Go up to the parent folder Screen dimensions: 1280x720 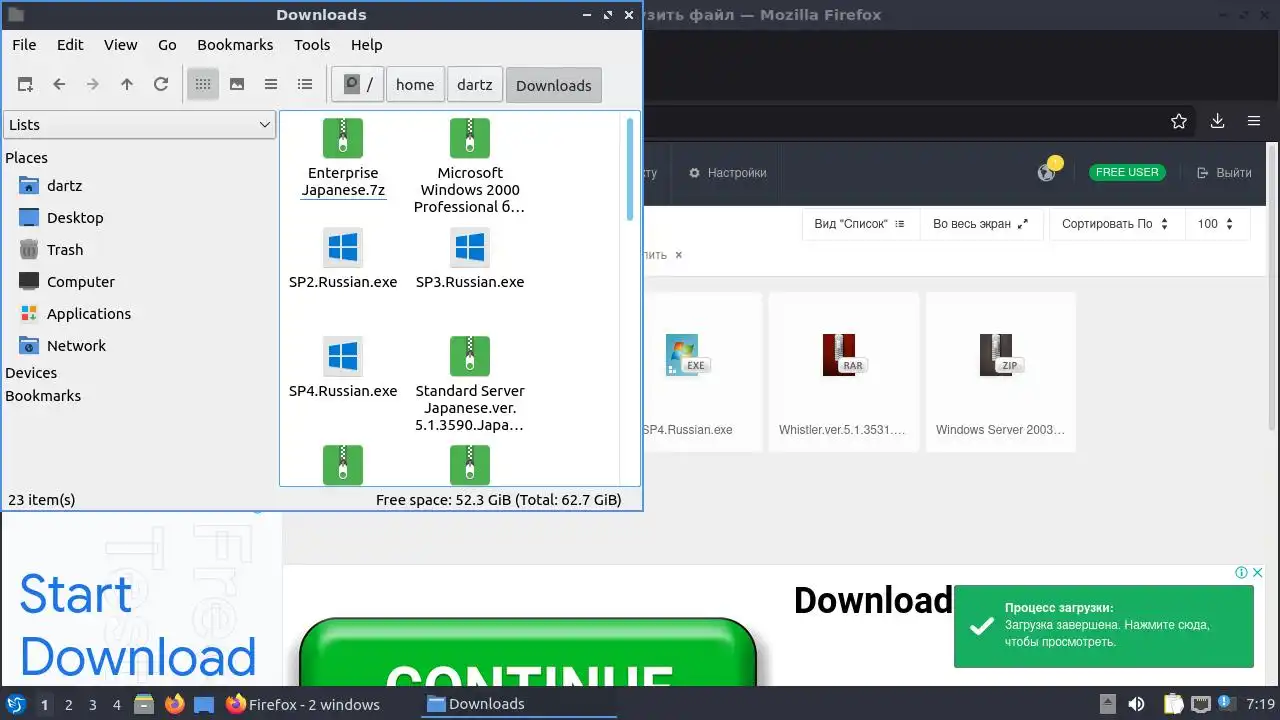127,85
